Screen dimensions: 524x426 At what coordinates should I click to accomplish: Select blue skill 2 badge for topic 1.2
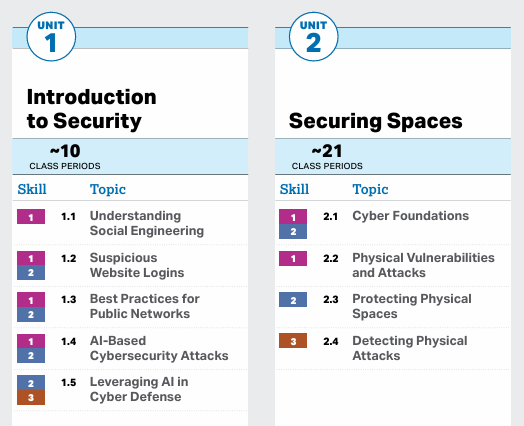tap(31, 273)
